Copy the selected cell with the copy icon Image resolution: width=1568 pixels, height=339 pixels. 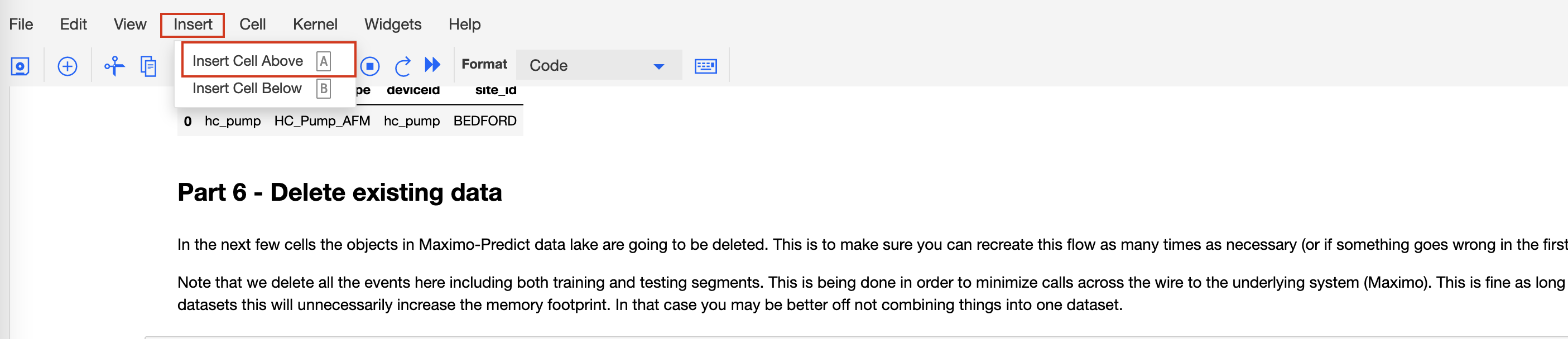148,66
